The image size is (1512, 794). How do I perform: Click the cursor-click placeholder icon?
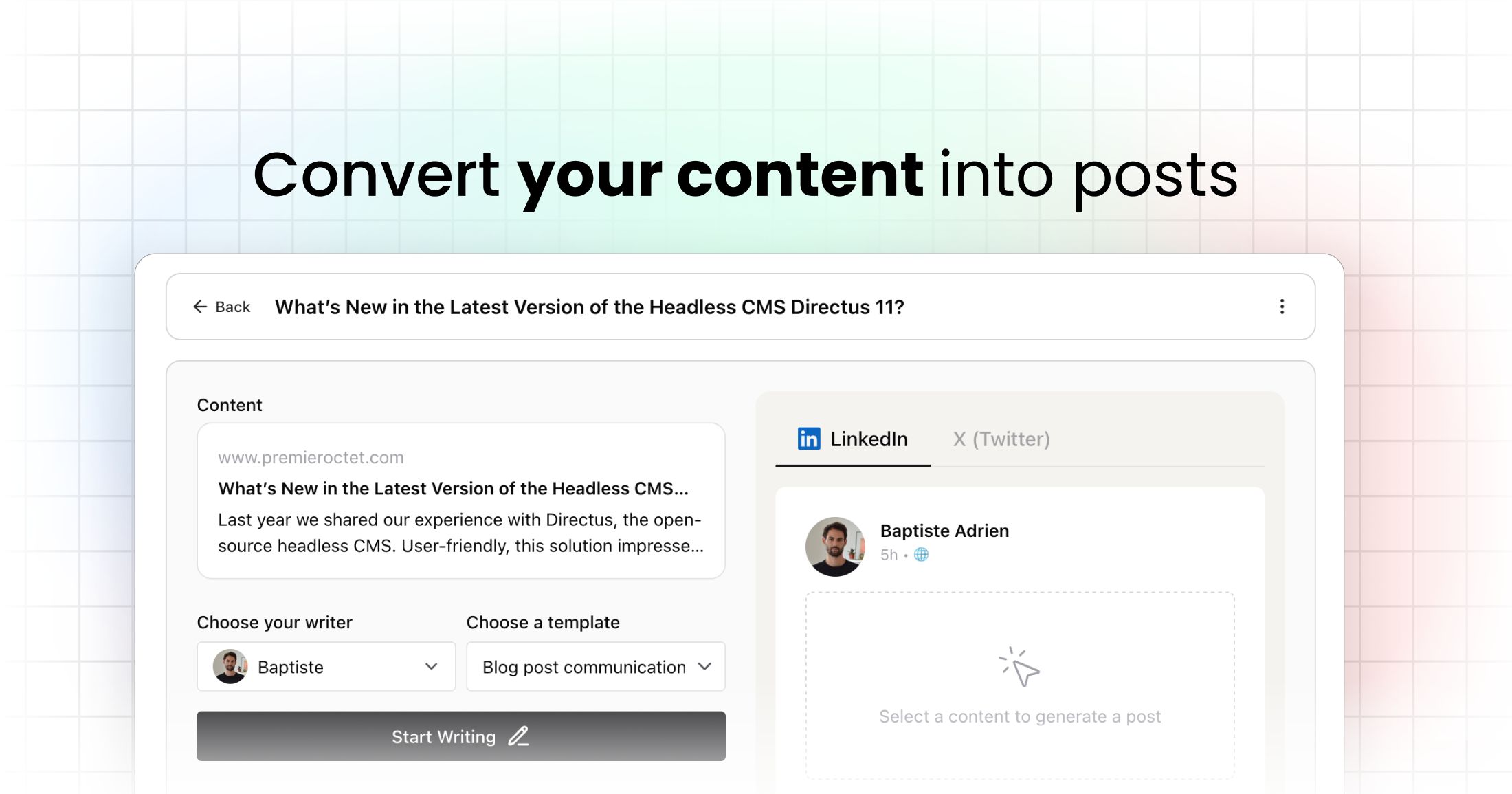1019,666
